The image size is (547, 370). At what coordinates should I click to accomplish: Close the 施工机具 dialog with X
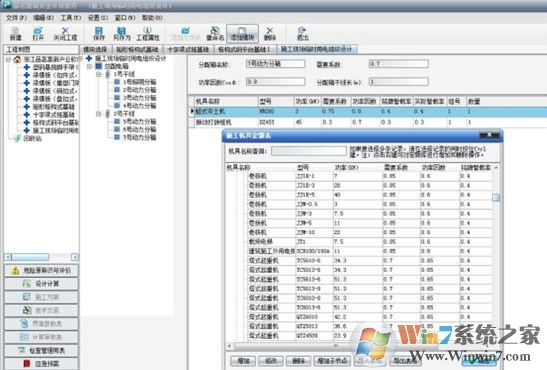coord(489,135)
